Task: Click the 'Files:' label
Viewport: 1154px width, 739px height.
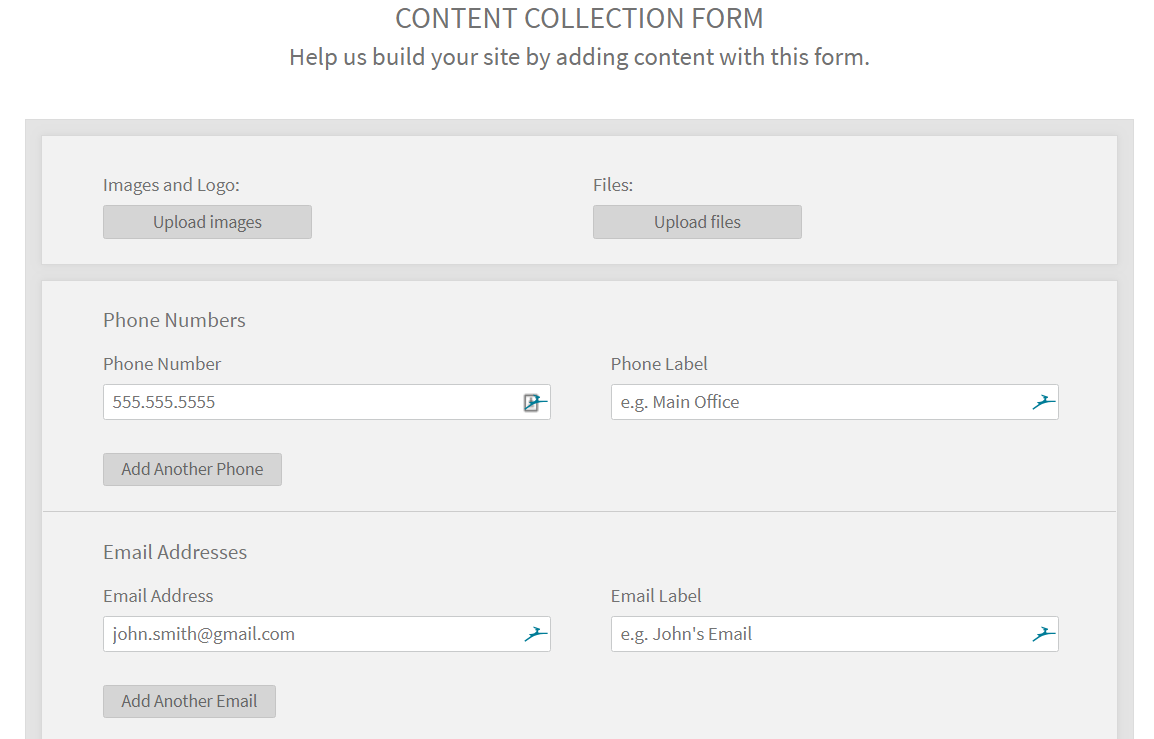Action: click(613, 185)
